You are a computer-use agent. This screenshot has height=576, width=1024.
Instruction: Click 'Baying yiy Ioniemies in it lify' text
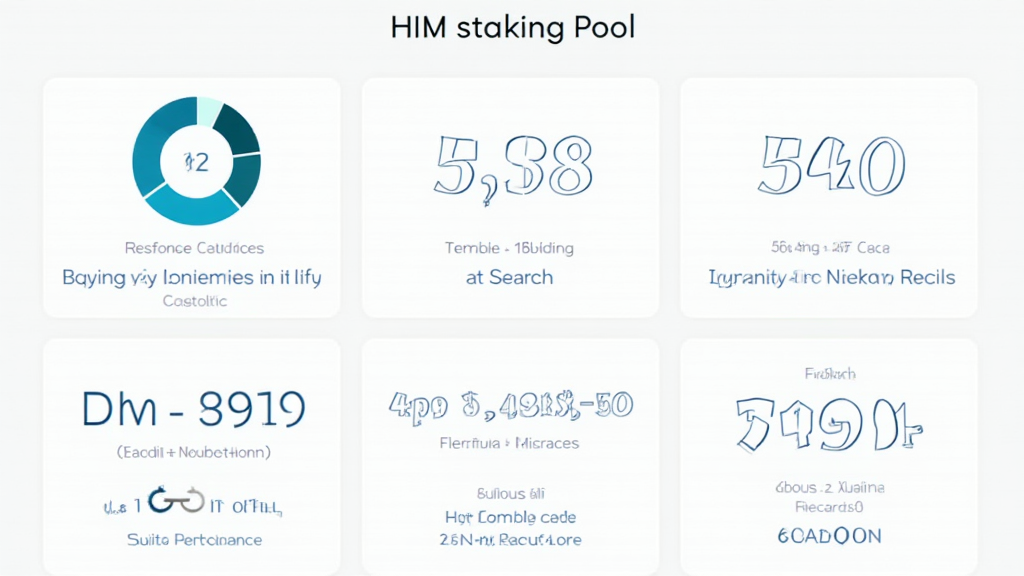coord(192,277)
